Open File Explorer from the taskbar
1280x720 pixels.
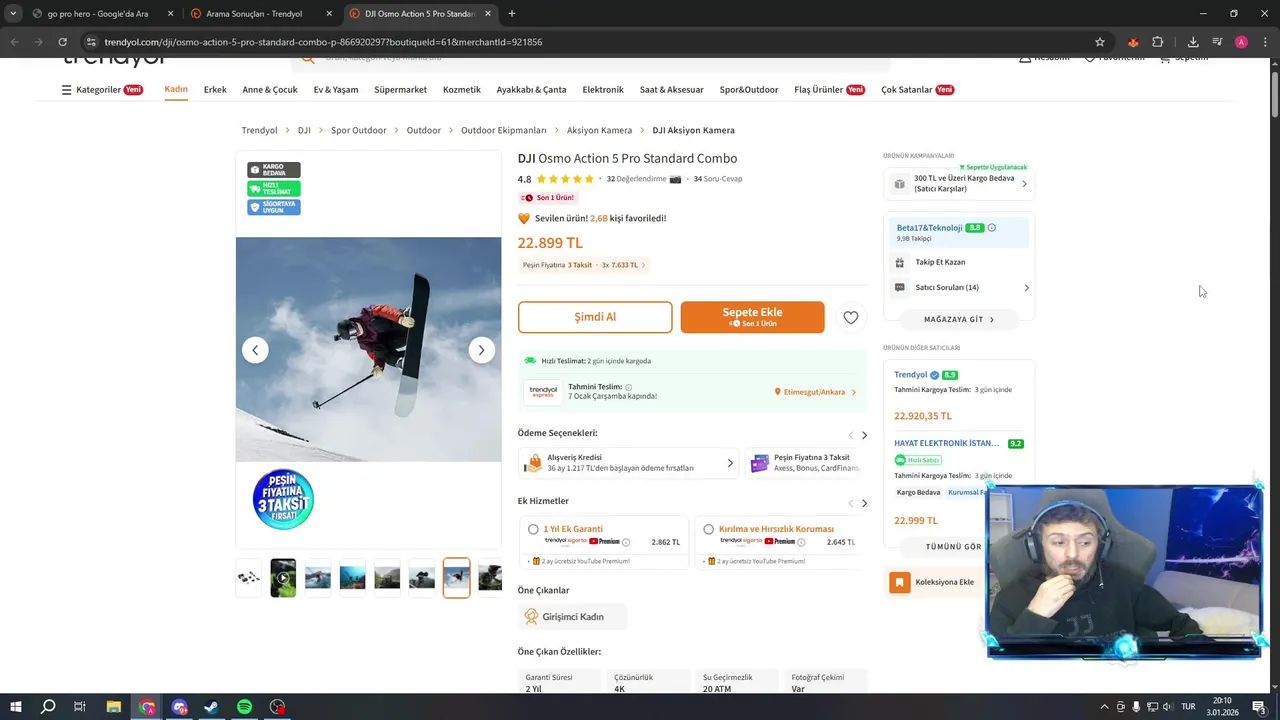pos(114,707)
